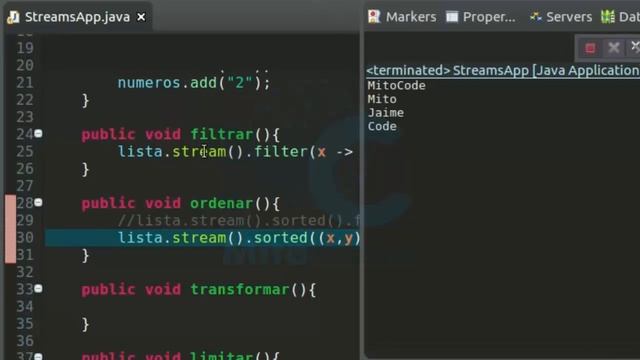The image size is (640, 360).
Task: Place cursor on 'limitar' method name
Action: coord(222,356)
